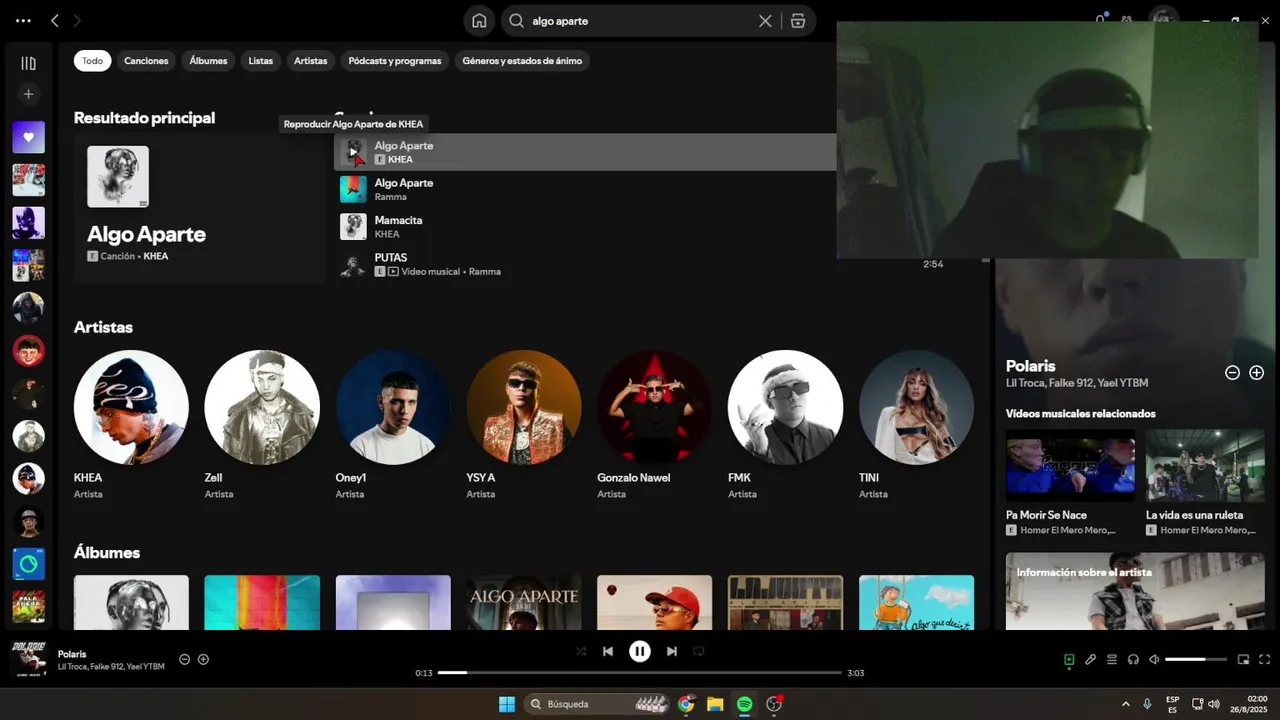Pause the current track
1280x720 pixels.
coord(640,651)
